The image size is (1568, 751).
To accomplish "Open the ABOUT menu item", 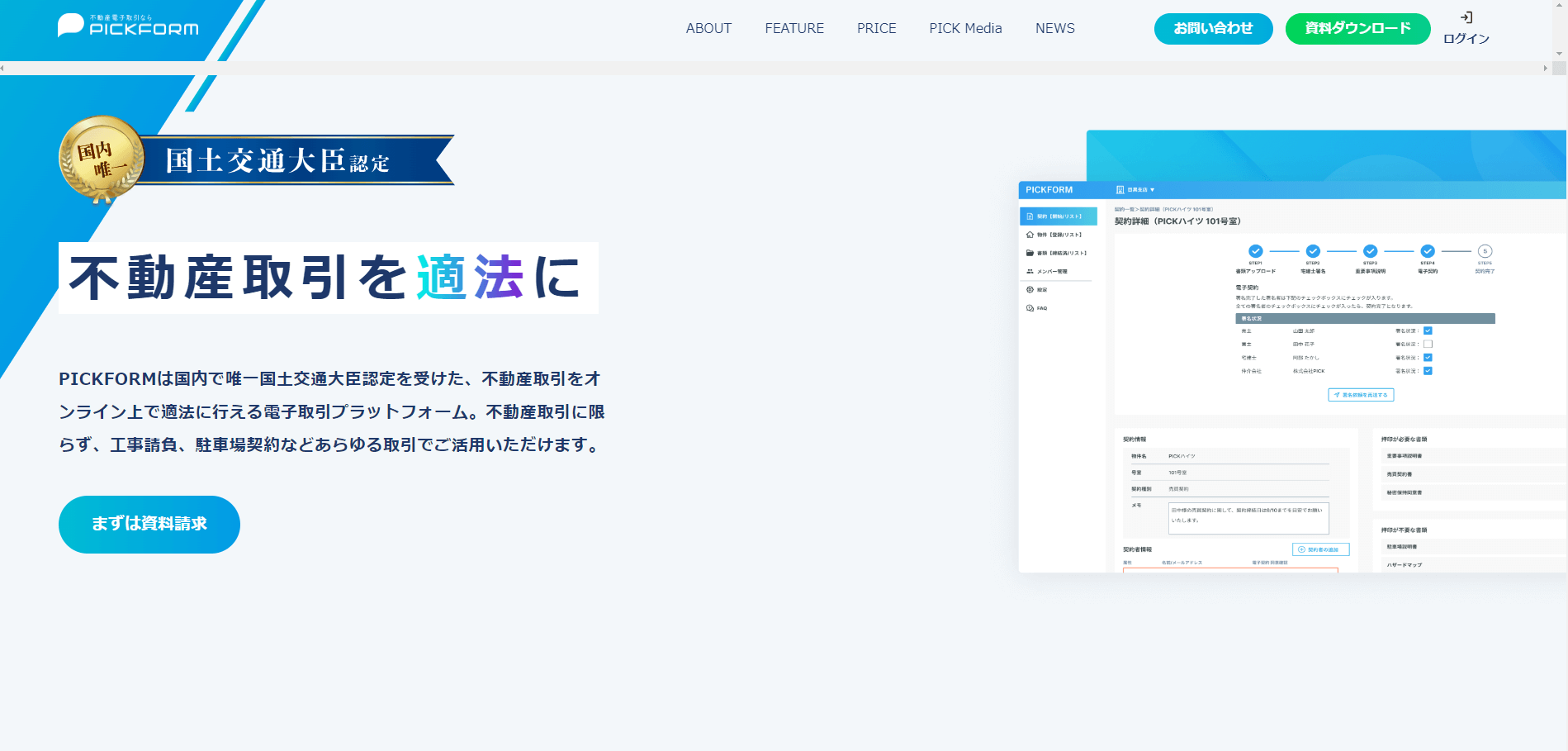I will pos(708,28).
